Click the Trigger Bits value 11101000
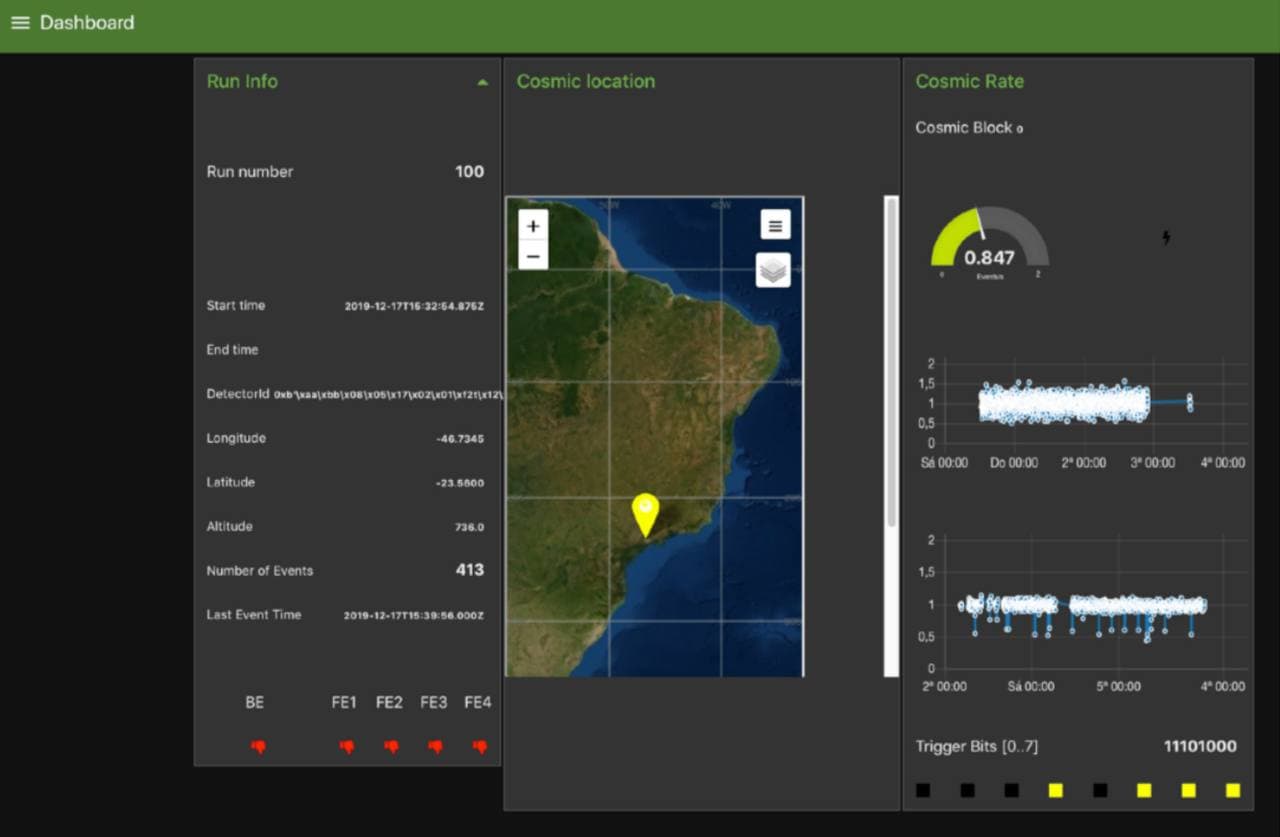Viewport: 1280px width, 837px height. coord(1200,746)
